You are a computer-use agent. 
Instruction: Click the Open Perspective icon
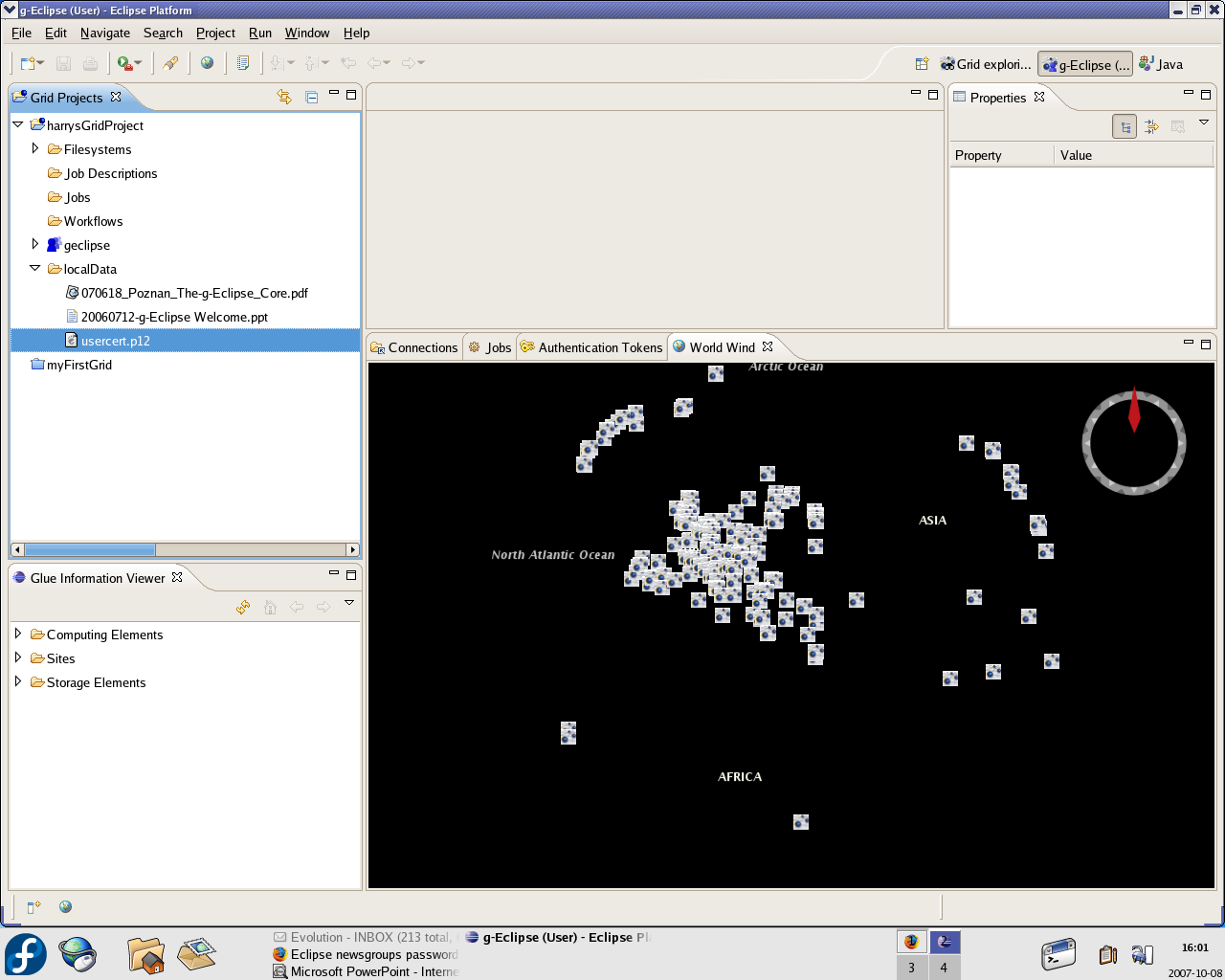pyautogui.click(x=922, y=64)
